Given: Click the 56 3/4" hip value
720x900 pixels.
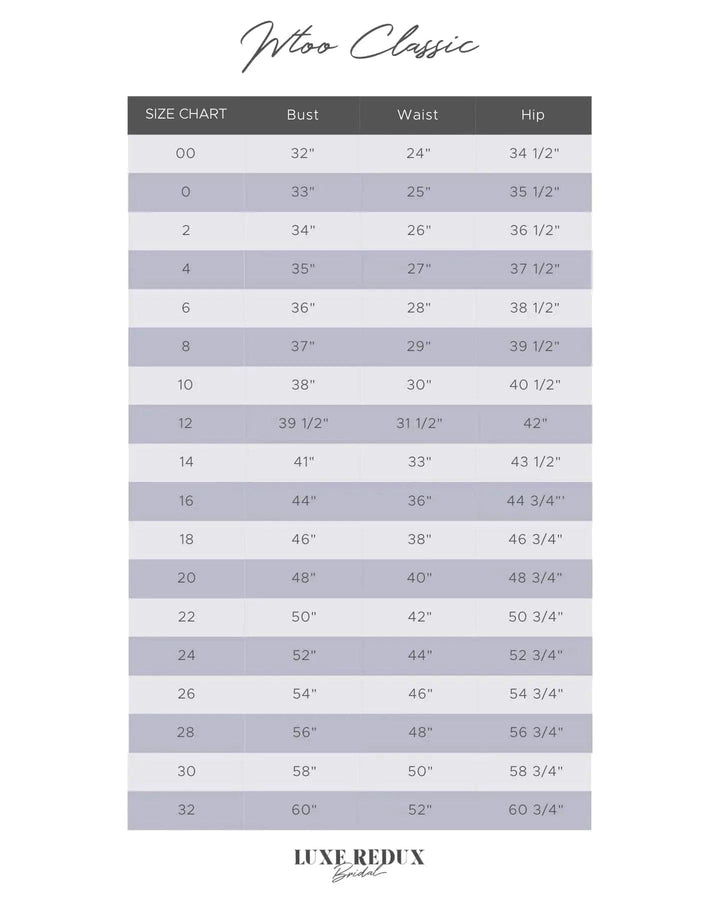Looking at the screenshot, I should pyautogui.click(x=535, y=732).
